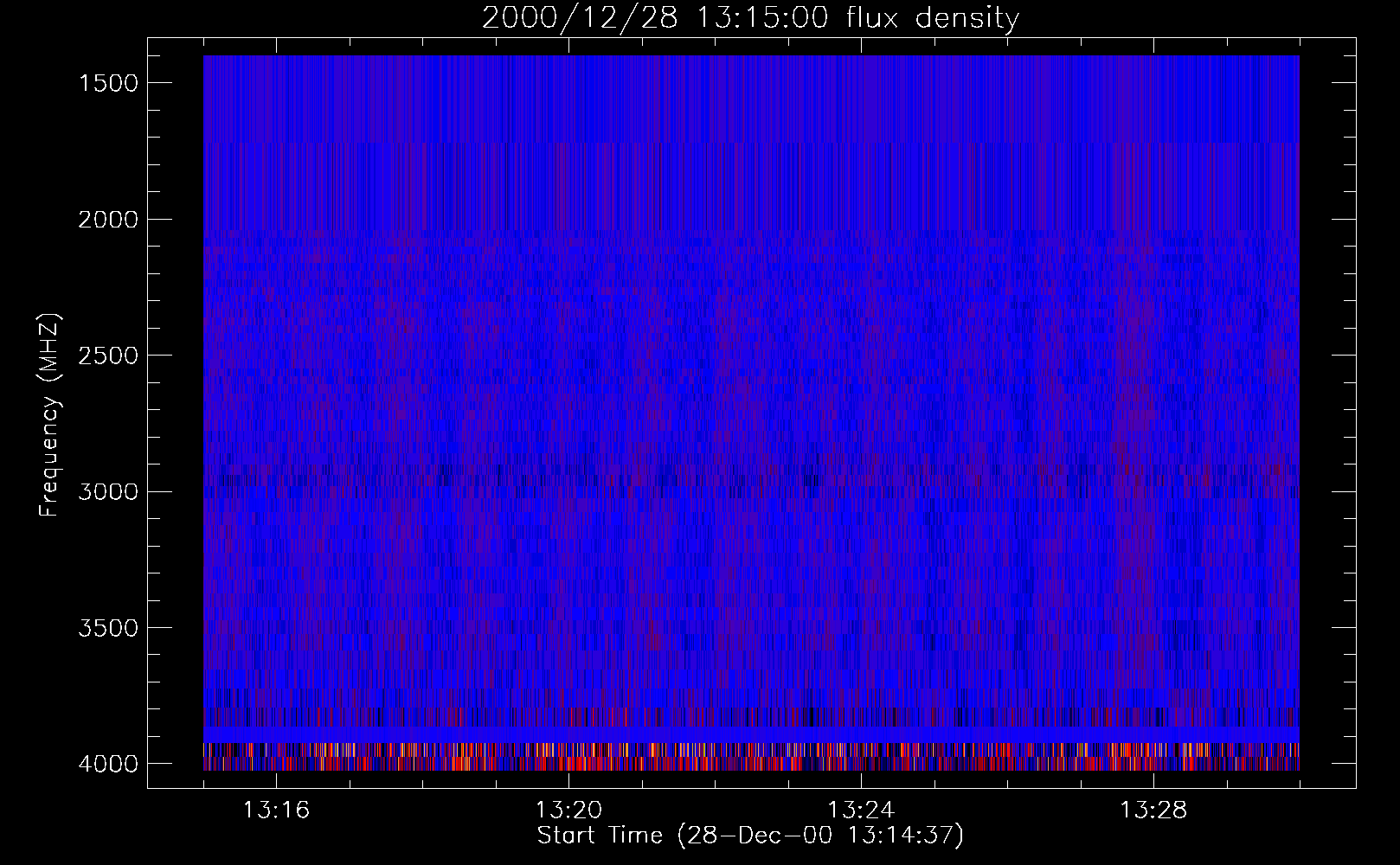This screenshot has width=1400, height=865.
Task: Select the 3000 frequency tick label
Action: coord(108,492)
